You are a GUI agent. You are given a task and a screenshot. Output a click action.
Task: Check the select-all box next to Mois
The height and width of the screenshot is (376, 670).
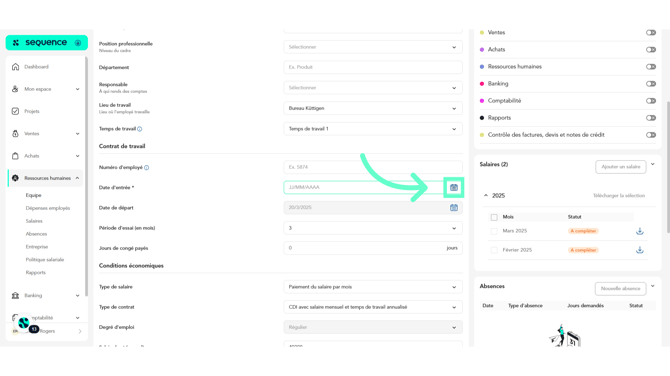point(494,217)
